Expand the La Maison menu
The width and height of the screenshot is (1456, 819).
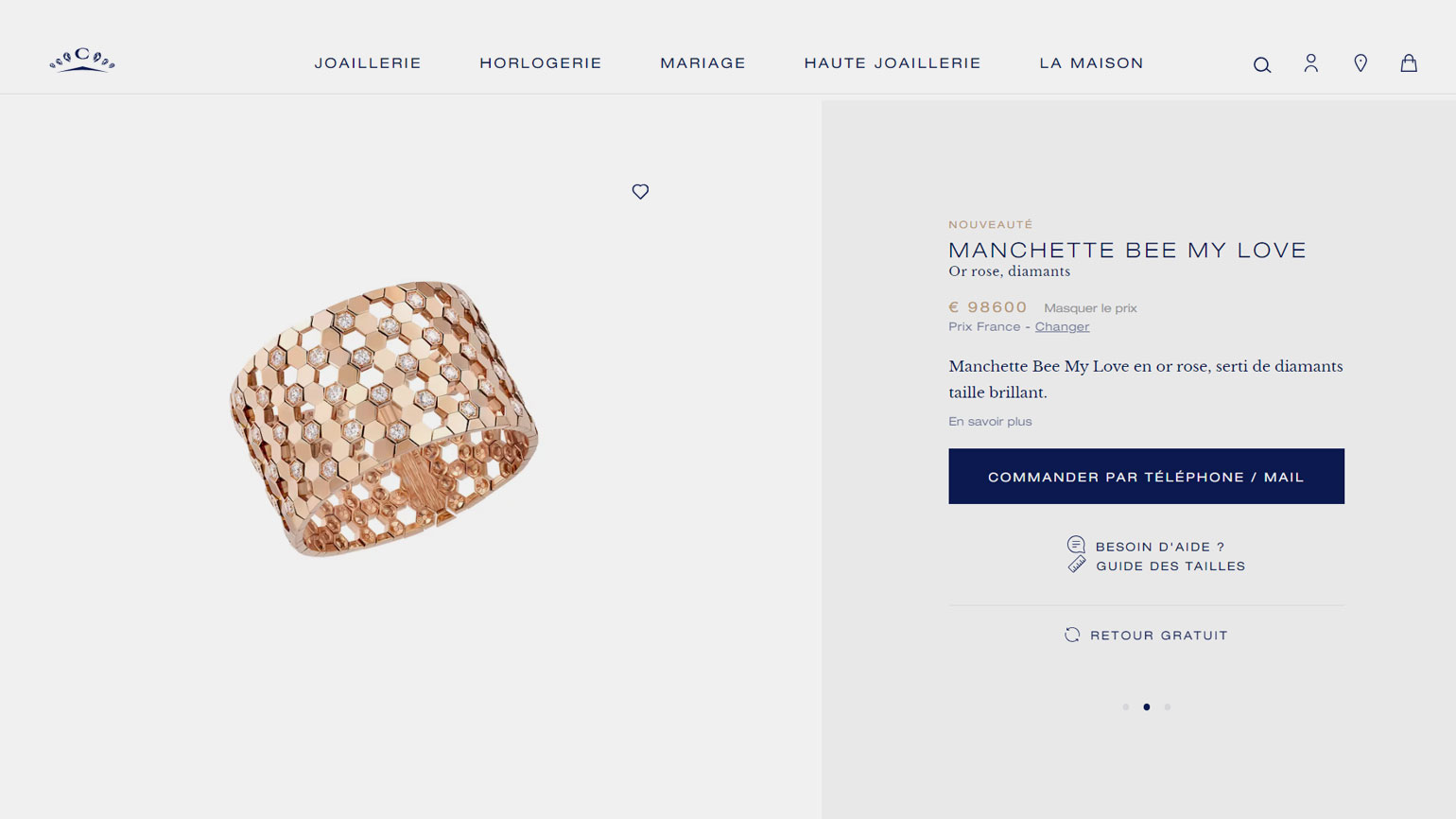click(1091, 63)
